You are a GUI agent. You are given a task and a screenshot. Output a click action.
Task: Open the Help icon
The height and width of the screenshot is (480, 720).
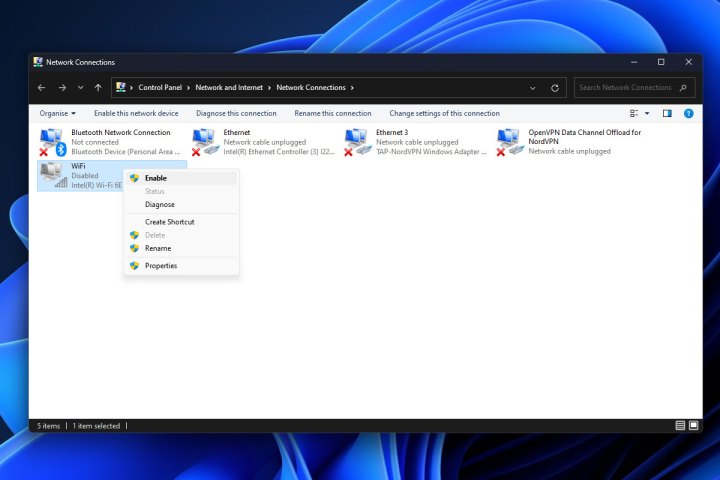click(x=688, y=113)
